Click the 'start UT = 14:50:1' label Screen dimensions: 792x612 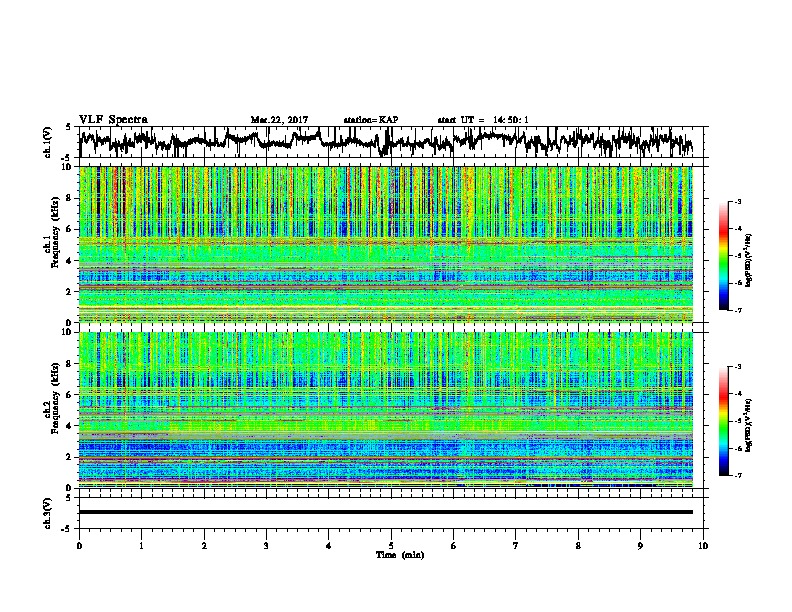point(483,120)
